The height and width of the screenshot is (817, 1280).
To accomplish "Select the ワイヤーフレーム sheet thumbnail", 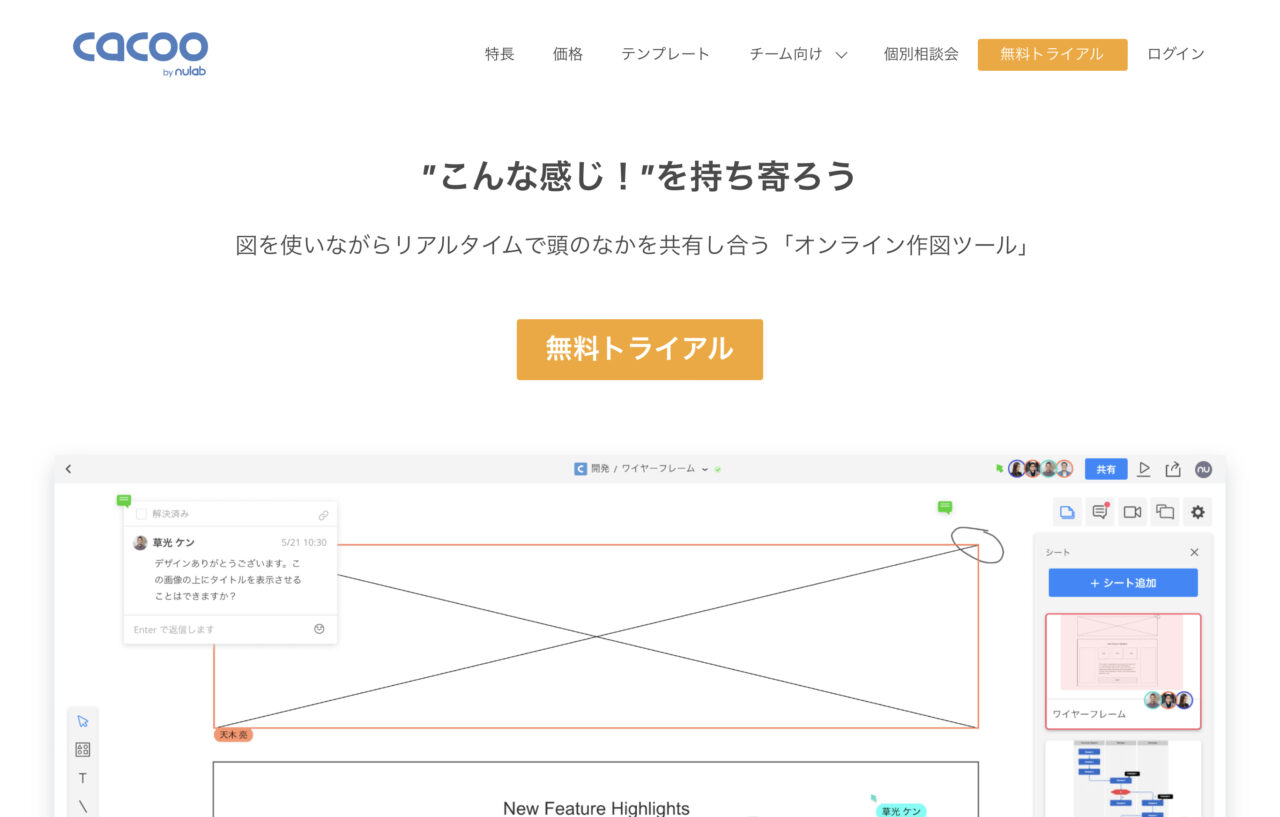I will pos(1123,671).
